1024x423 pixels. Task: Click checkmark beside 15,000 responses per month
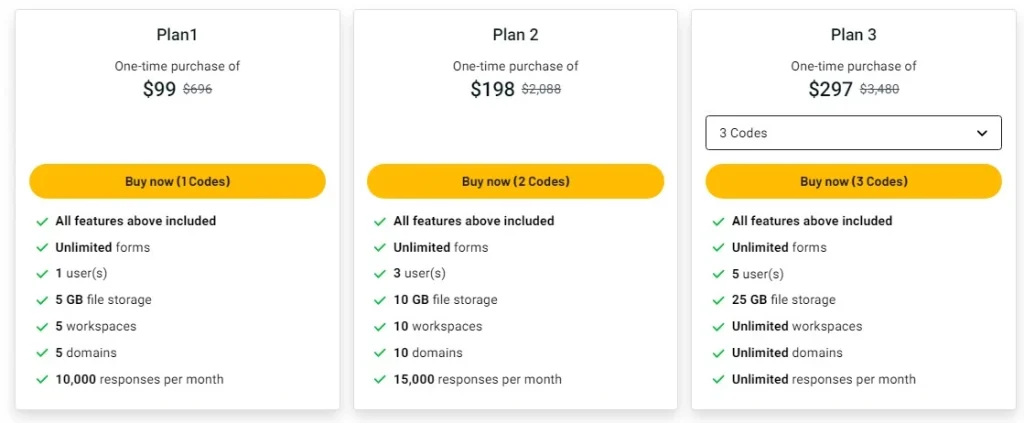[x=380, y=380]
